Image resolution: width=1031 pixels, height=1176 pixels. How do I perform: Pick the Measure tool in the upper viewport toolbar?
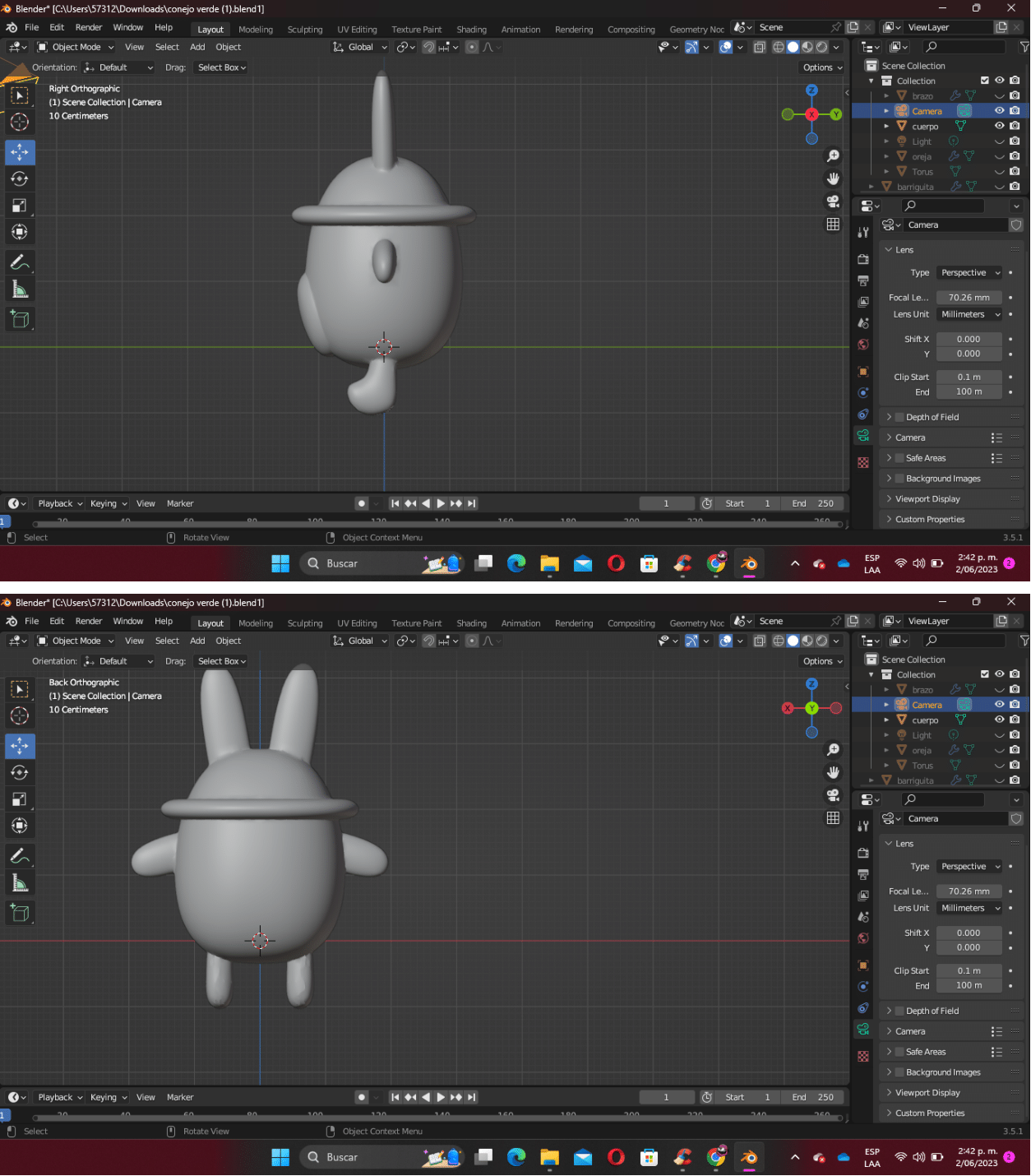click(x=20, y=289)
